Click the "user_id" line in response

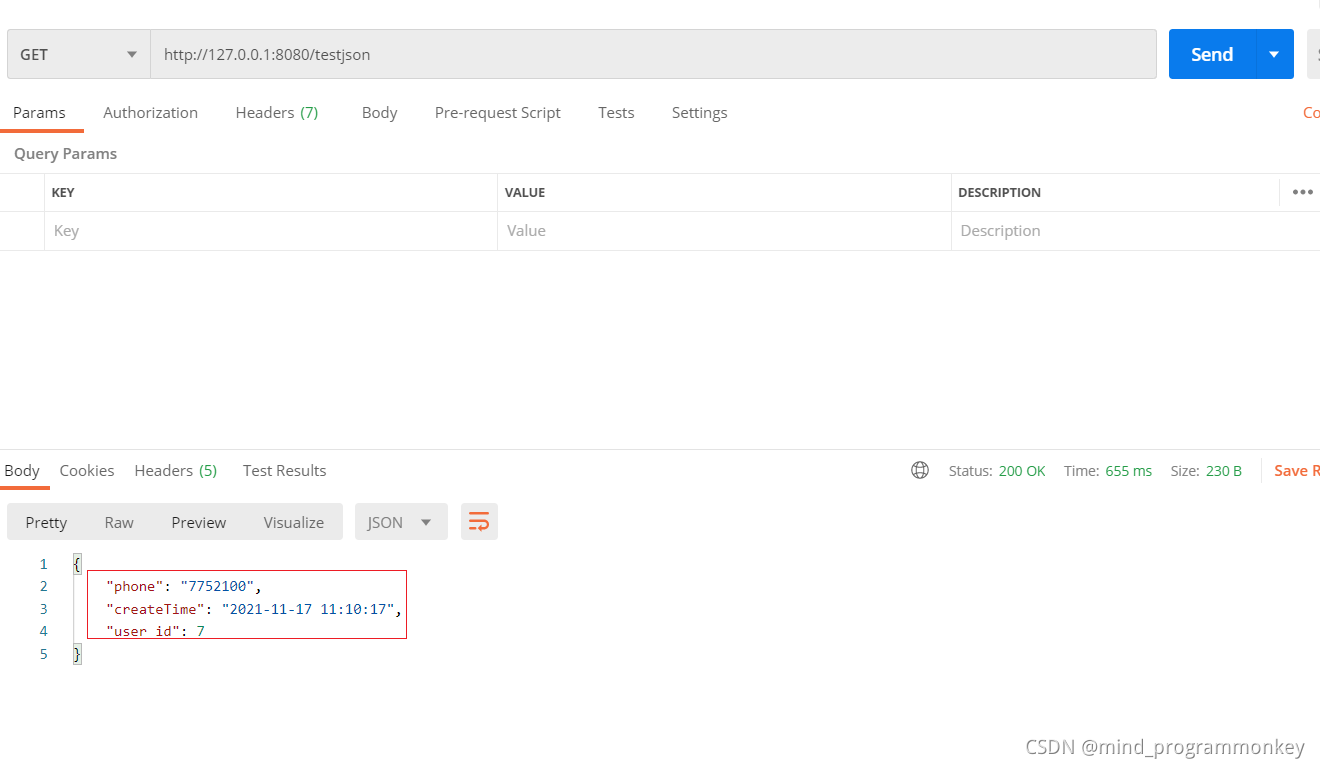(155, 631)
